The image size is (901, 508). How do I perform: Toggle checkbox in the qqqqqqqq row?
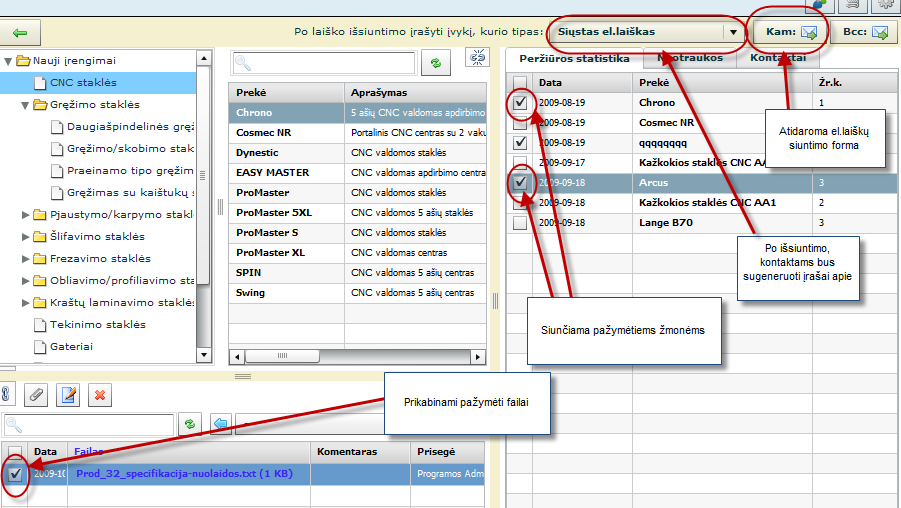point(520,143)
